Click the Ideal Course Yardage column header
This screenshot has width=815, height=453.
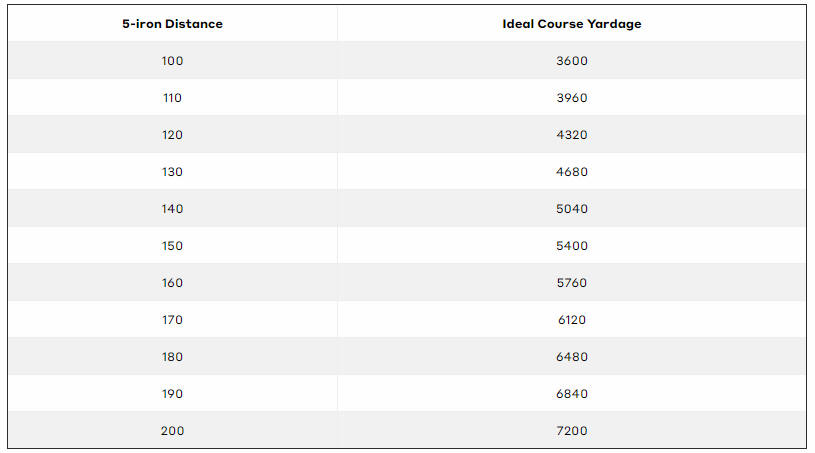tap(572, 24)
